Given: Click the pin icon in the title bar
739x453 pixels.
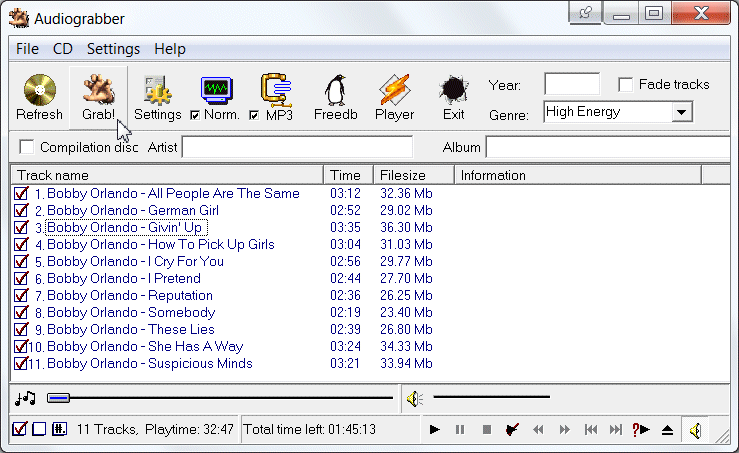Looking at the screenshot, I should [x=585, y=12].
